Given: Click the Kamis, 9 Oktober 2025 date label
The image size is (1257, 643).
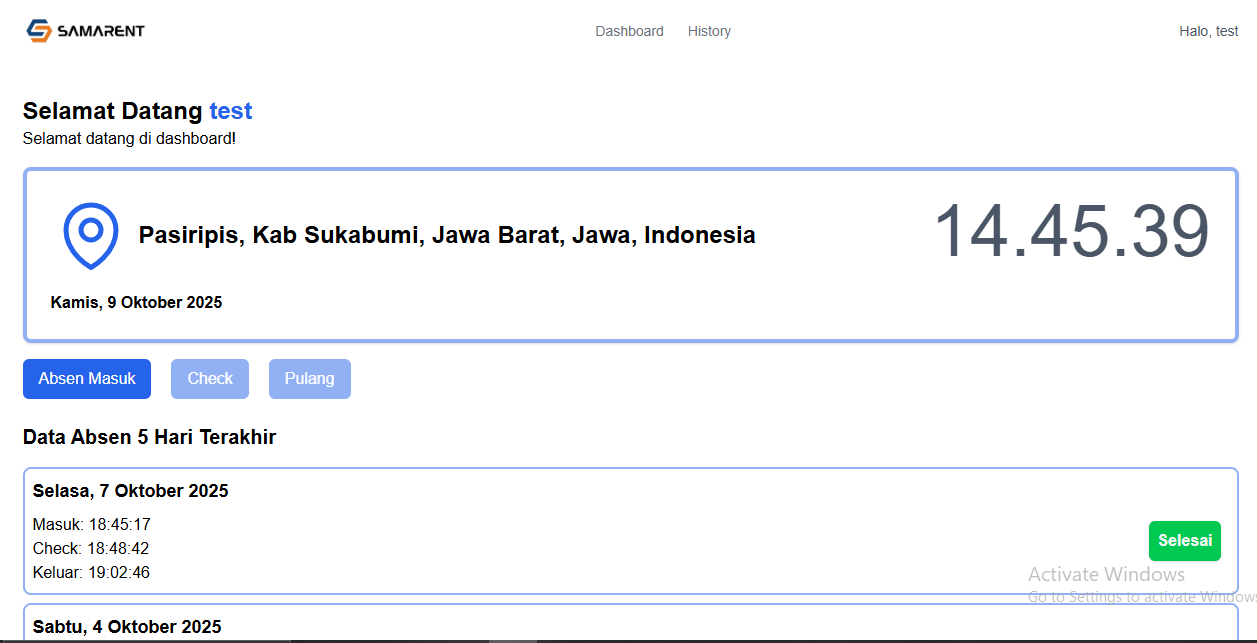Looking at the screenshot, I should tap(136, 302).
